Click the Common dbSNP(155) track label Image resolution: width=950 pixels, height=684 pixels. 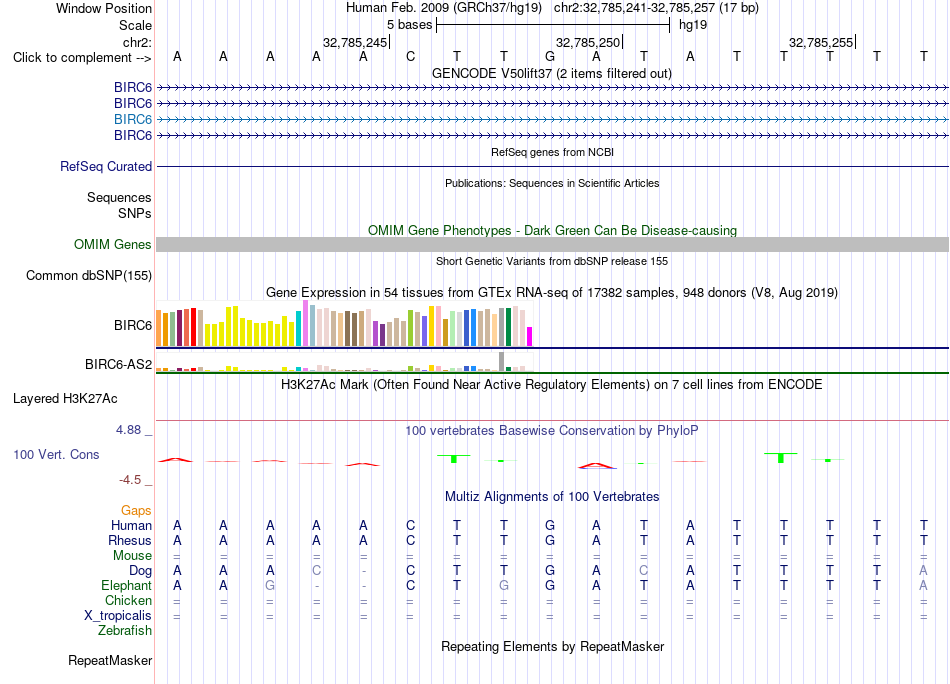click(89, 276)
